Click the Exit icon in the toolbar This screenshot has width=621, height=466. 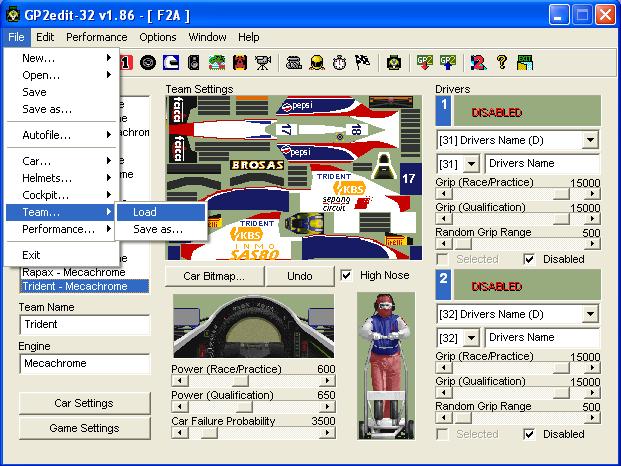click(x=526, y=62)
